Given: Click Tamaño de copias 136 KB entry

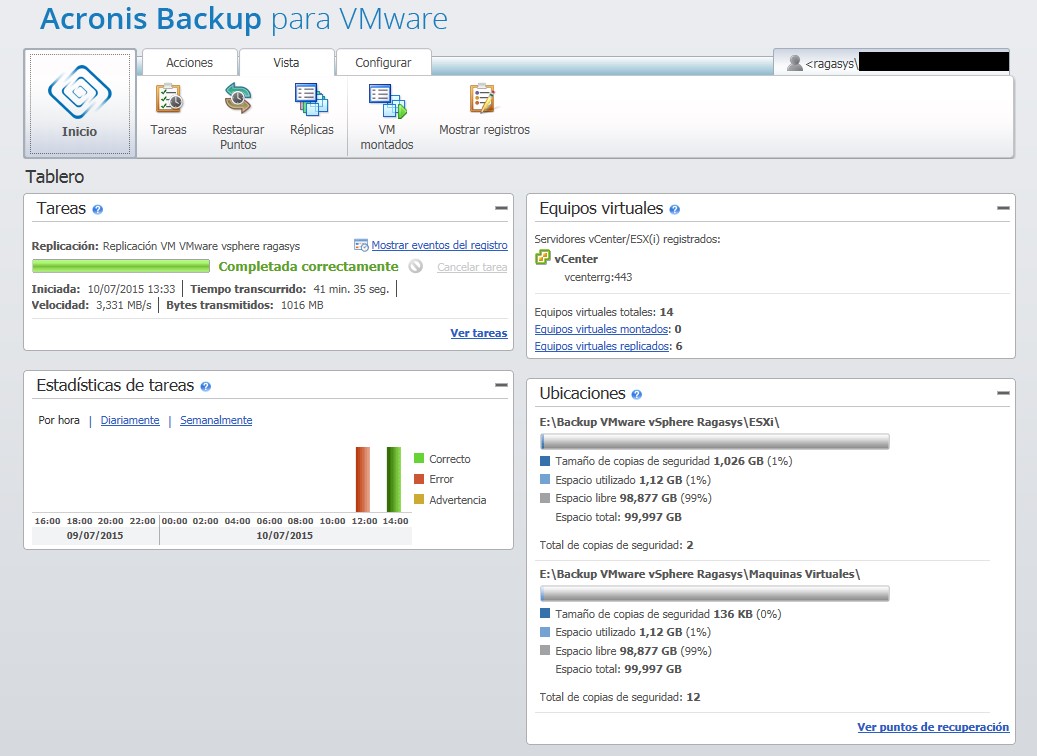Looking at the screenshot, I should click(x=668, y=614).
